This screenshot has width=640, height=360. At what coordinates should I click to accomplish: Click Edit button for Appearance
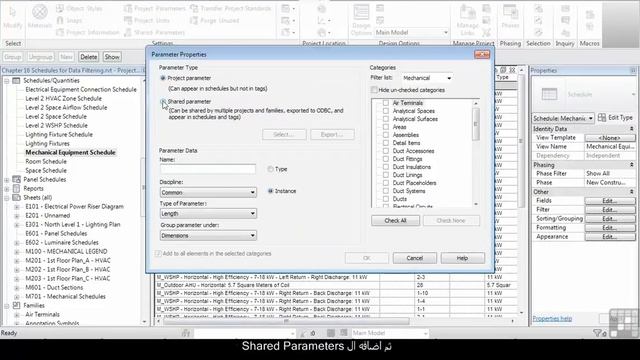[x=610, y=237]
